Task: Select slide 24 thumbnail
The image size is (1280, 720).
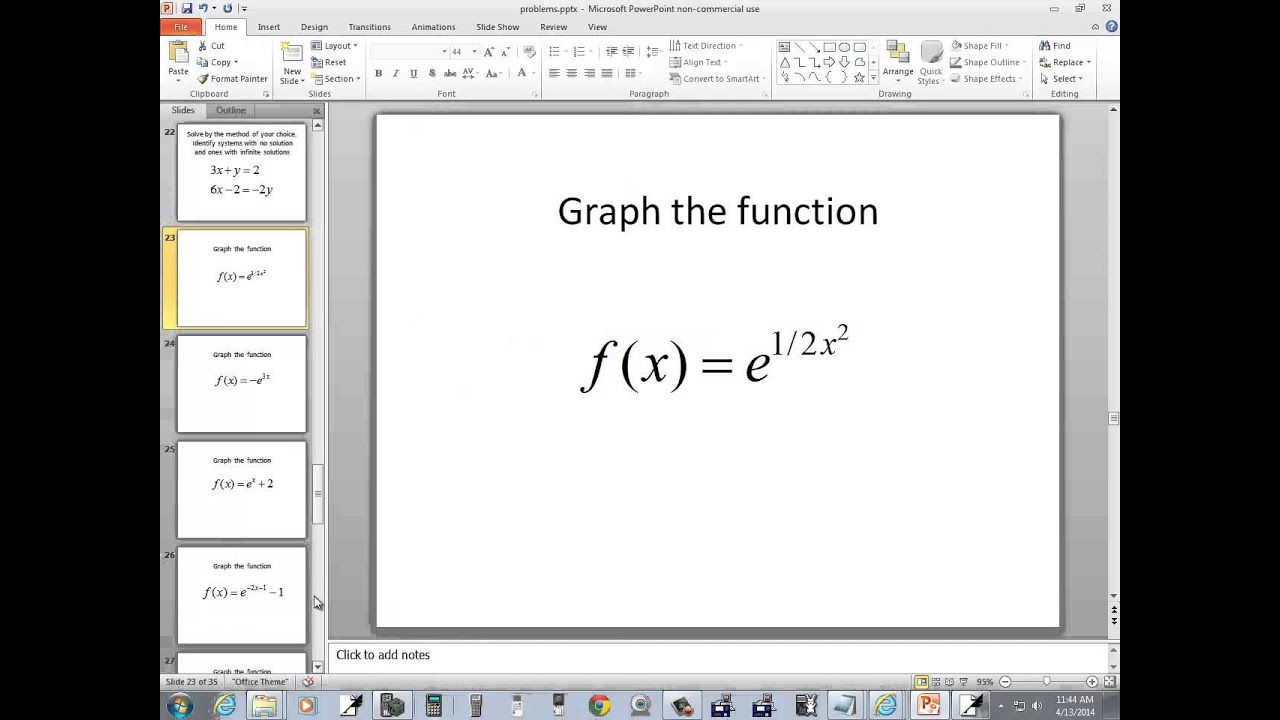Action: (x=242, y=384)
